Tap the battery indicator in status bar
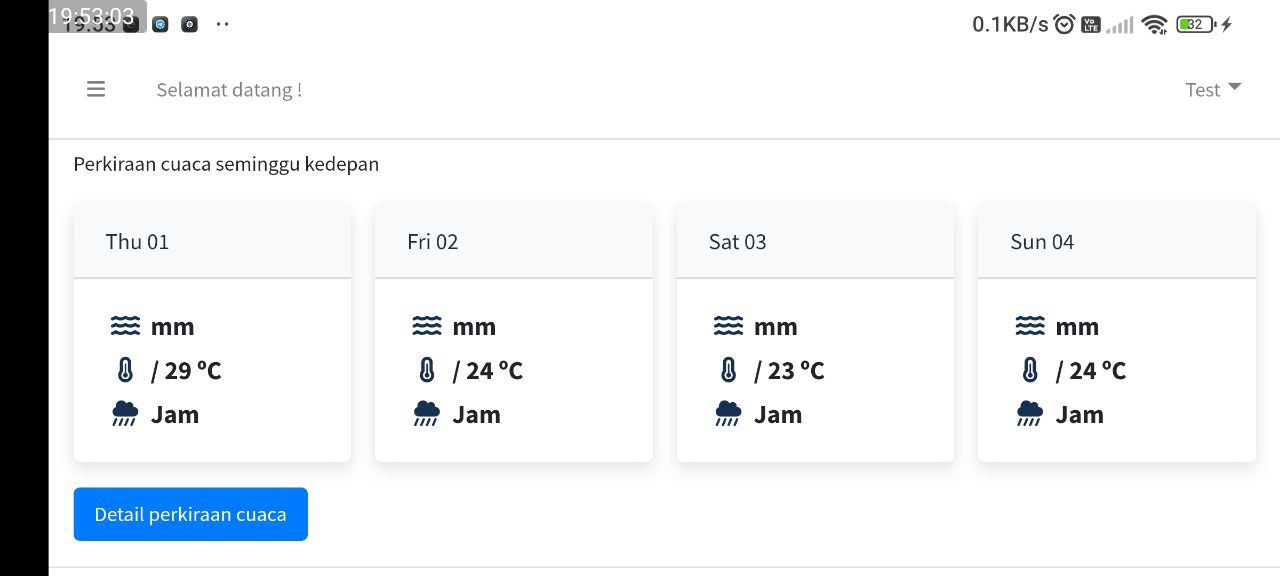 [x=1196, y=25]
